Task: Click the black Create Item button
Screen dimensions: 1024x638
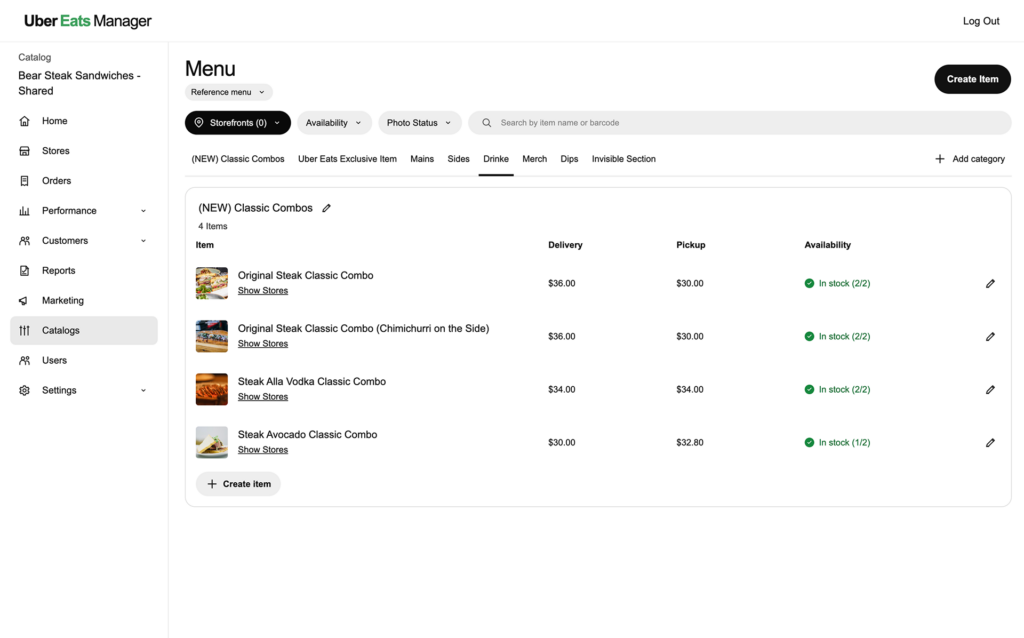Action: (x=972, y=79)
